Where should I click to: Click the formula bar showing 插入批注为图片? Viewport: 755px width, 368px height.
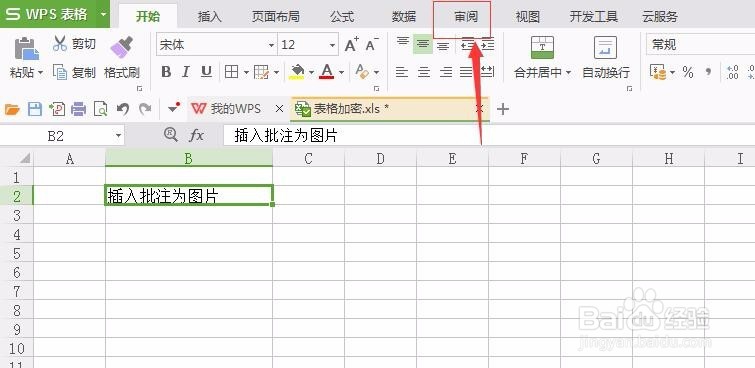click(x=489, y=136)
